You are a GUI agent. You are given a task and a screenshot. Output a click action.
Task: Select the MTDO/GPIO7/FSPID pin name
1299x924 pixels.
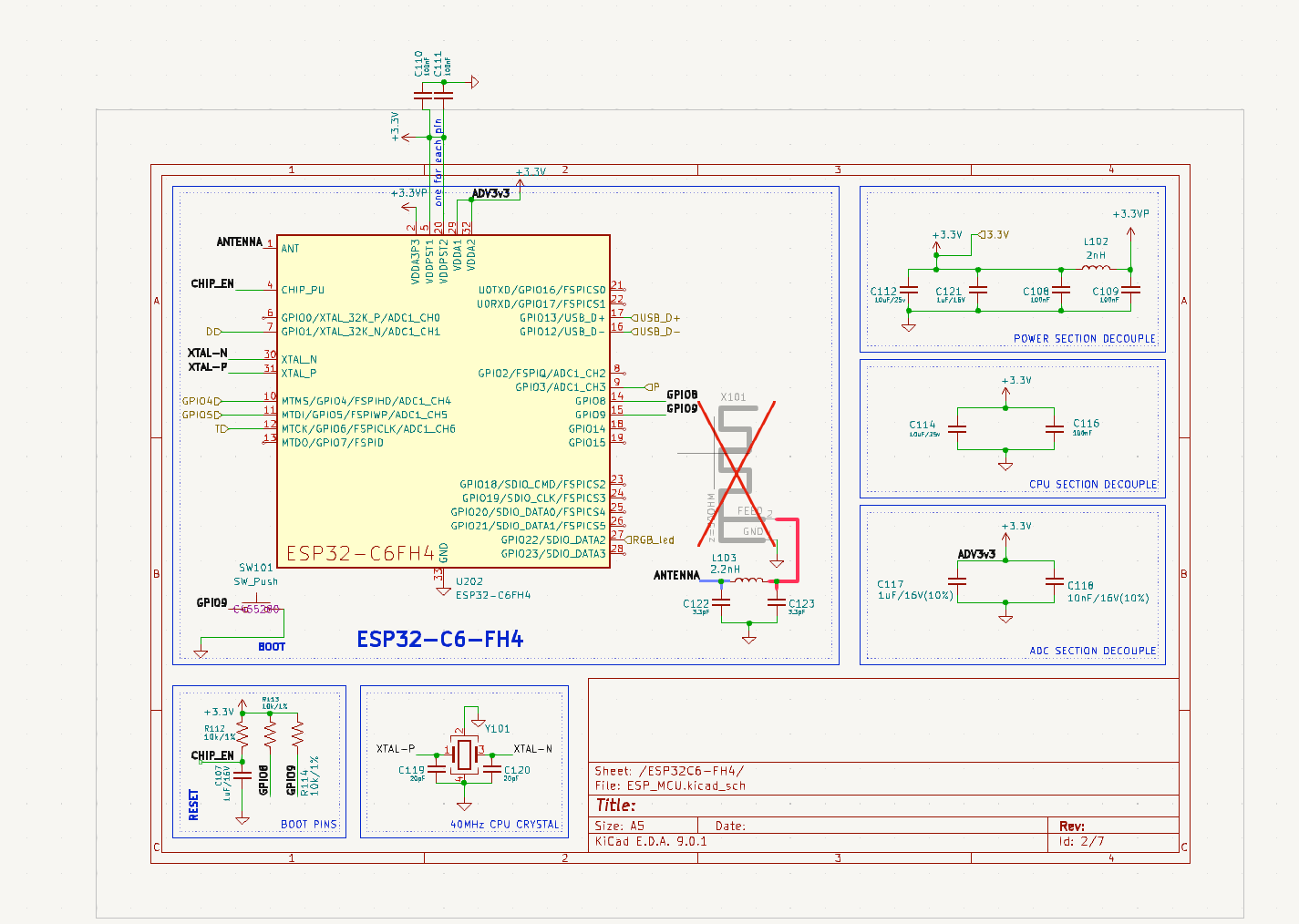(333, 443)
